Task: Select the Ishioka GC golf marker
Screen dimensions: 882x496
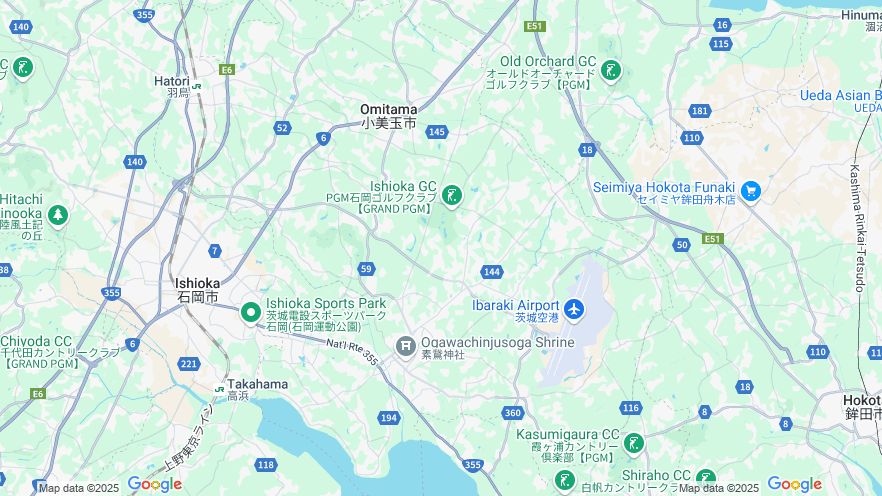Action: [452, 196]
